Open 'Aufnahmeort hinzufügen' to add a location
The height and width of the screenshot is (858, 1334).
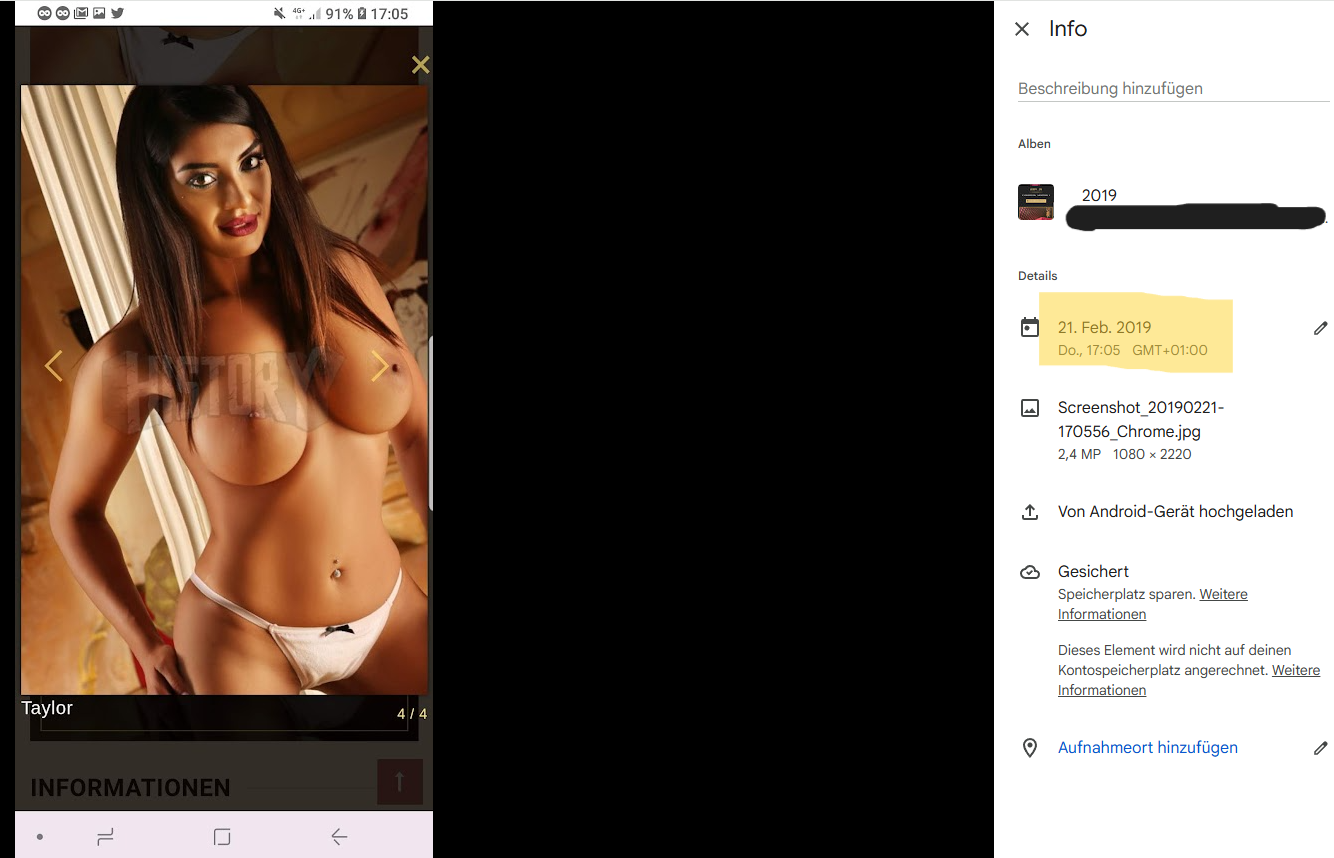[1147, 748]
